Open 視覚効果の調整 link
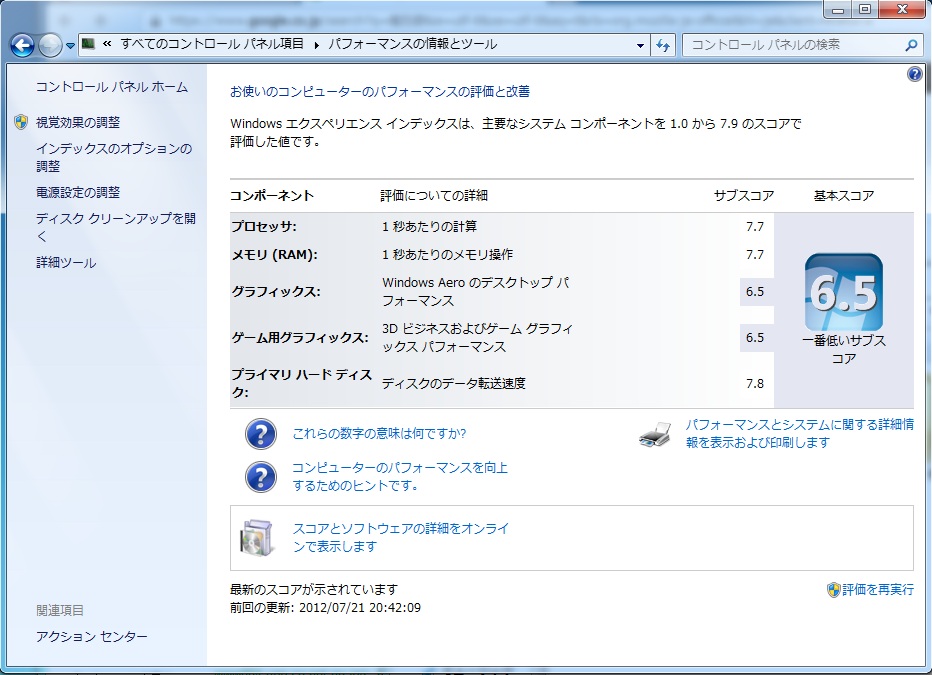 78,122
